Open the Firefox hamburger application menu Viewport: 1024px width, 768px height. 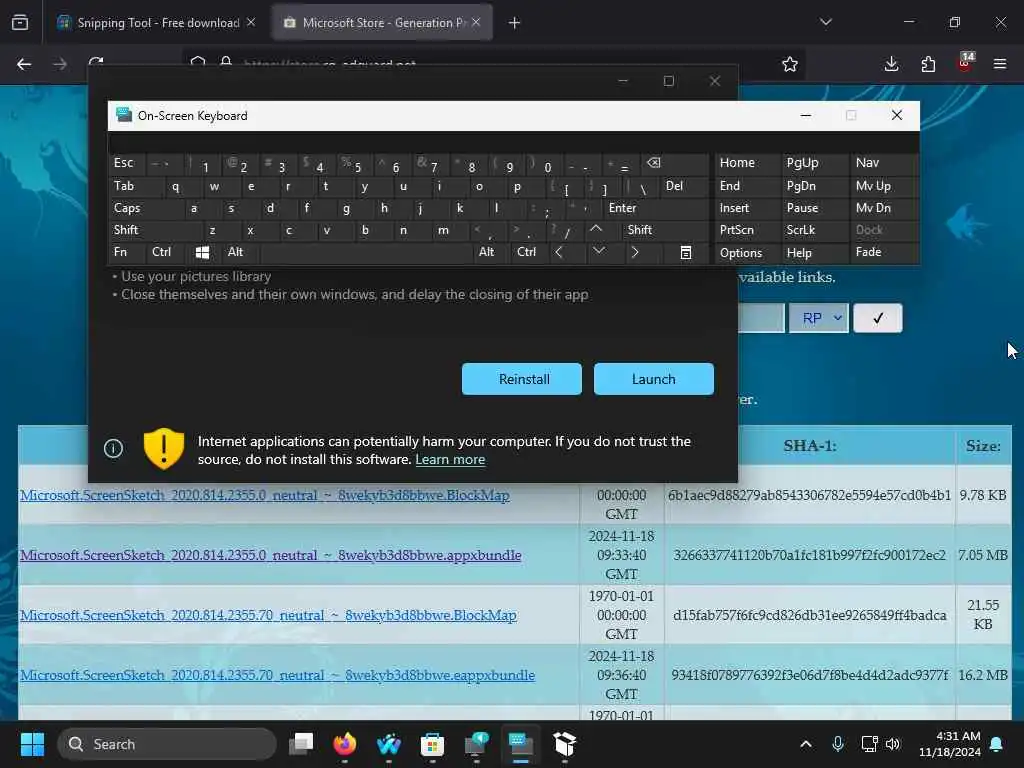pos(1000,64)
